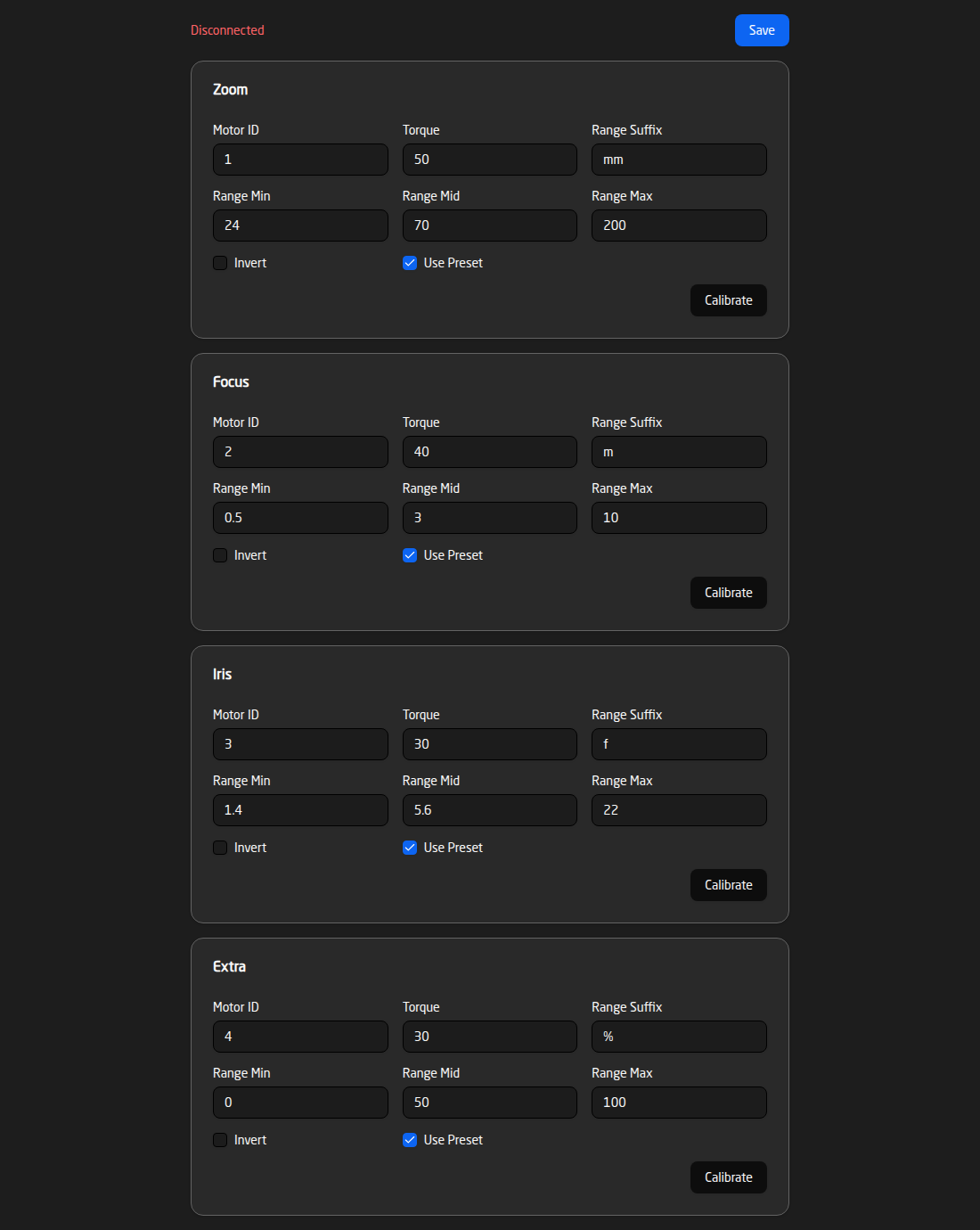Calibrate the Iris motor
The image size is (980, 1230).
coord(728,885)
